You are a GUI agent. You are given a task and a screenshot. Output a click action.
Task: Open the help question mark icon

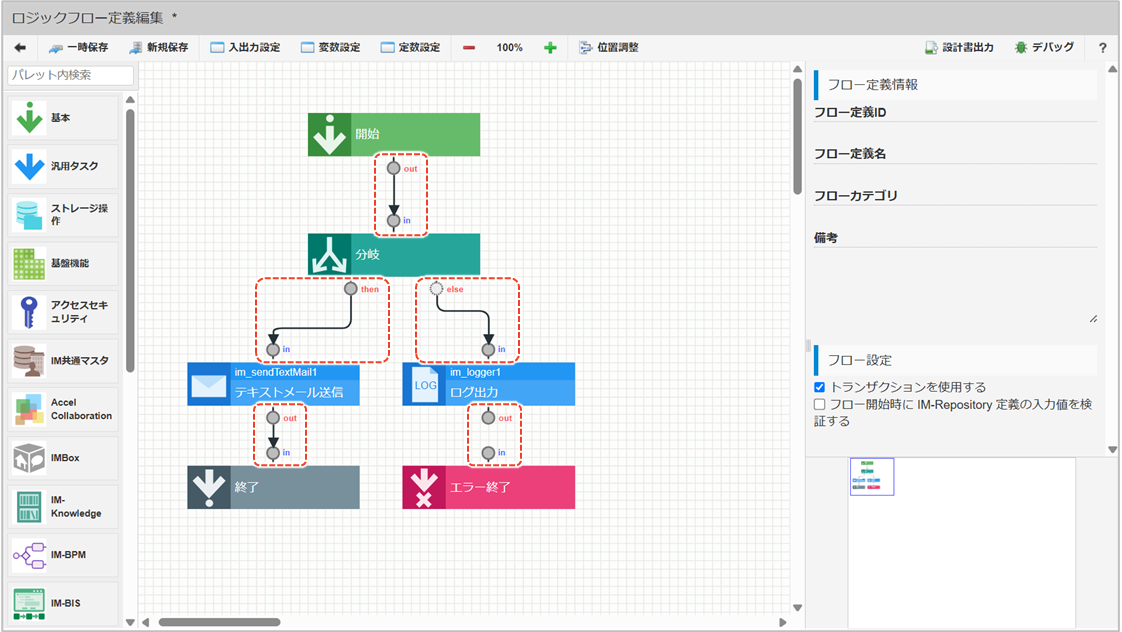1102,48
